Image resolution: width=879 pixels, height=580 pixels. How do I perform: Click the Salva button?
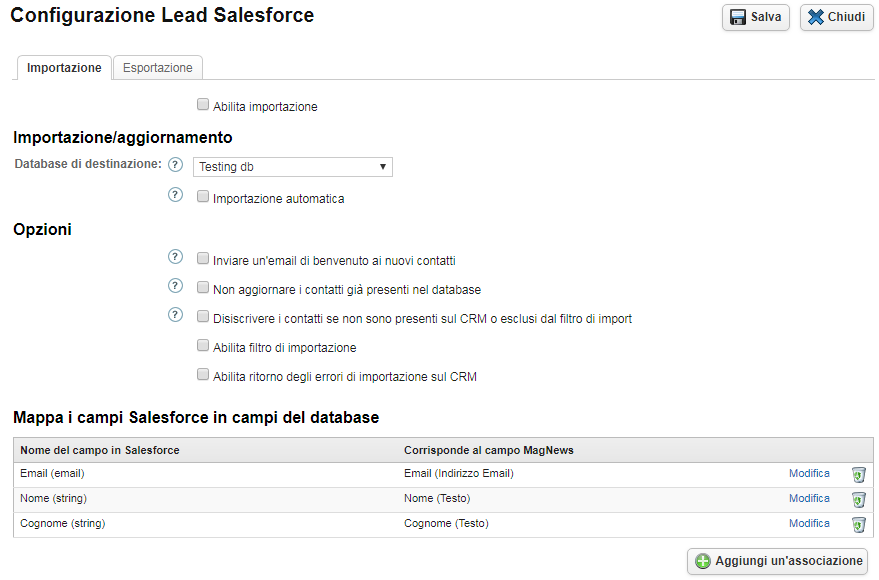coord(756,17)
